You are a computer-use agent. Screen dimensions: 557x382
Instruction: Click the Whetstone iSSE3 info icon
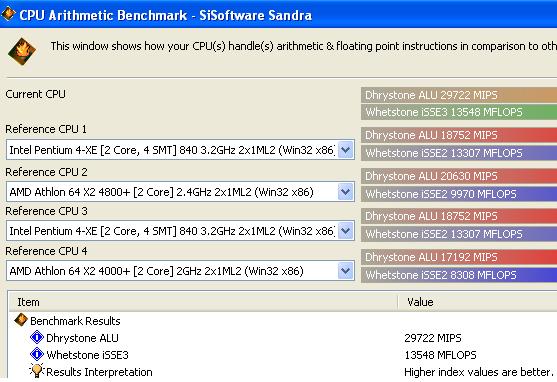coord(37,354)
